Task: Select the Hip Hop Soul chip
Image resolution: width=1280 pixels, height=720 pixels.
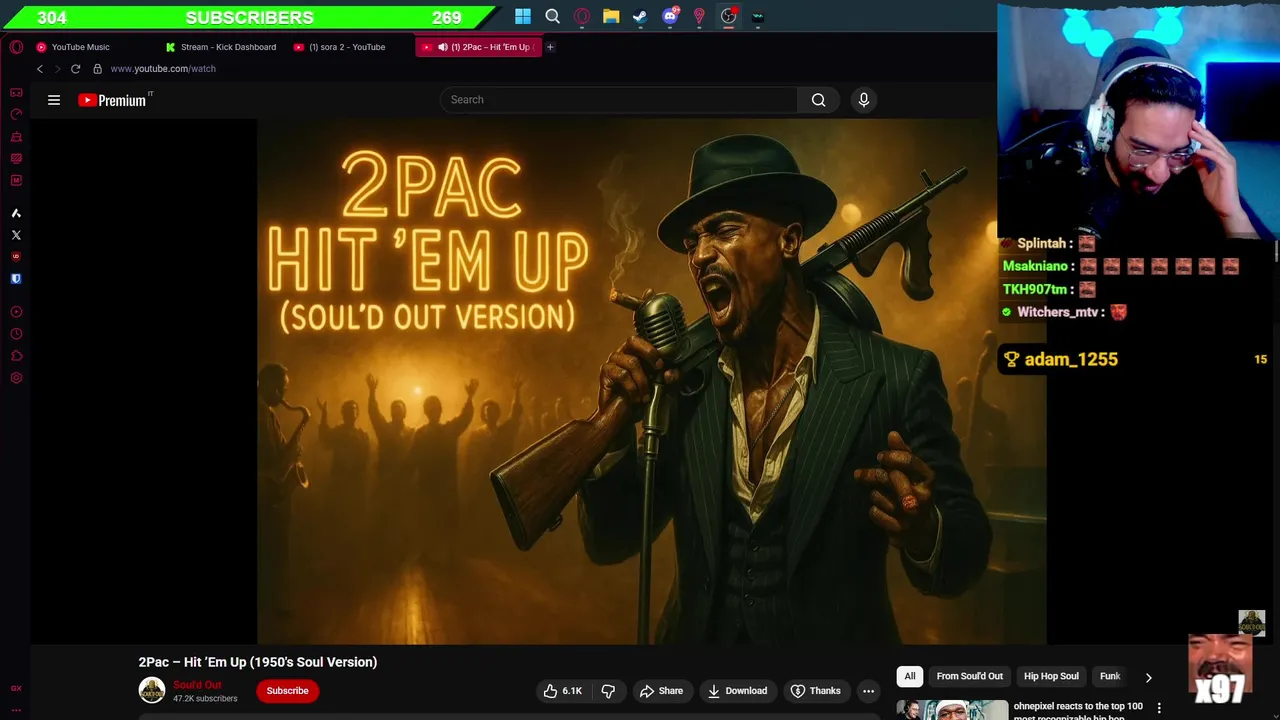Action: 1051,676
